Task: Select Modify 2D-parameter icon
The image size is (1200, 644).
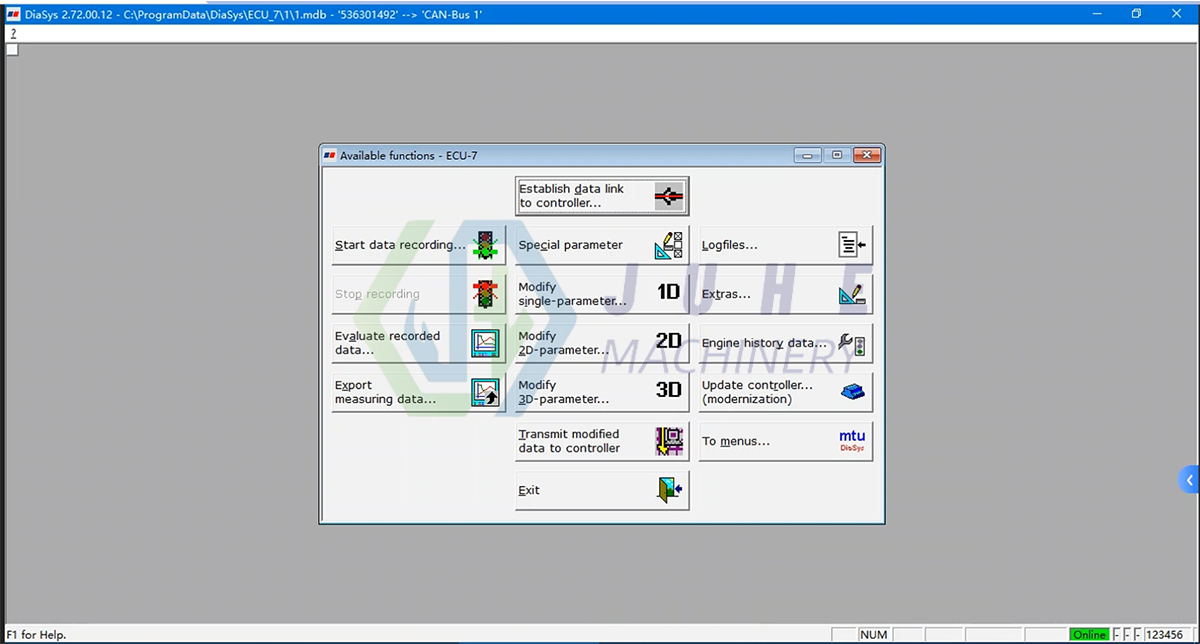Action: (668, 342)
